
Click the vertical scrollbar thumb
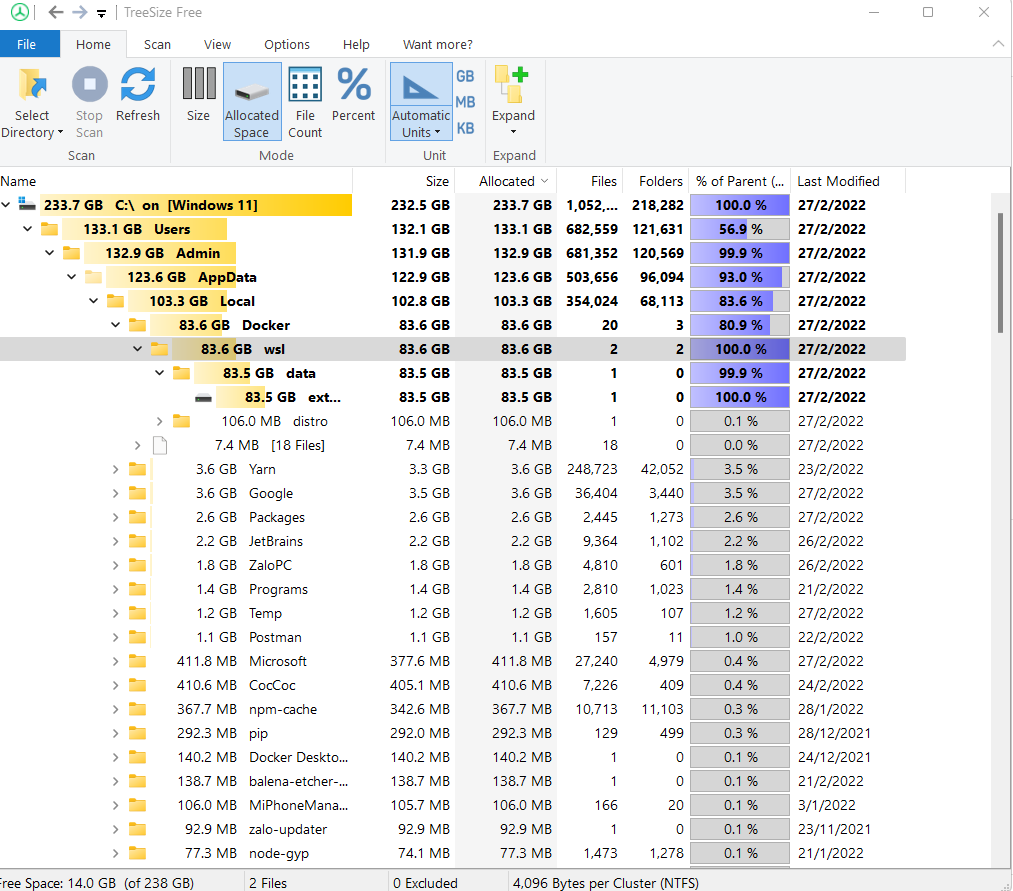click(1000, 273)
